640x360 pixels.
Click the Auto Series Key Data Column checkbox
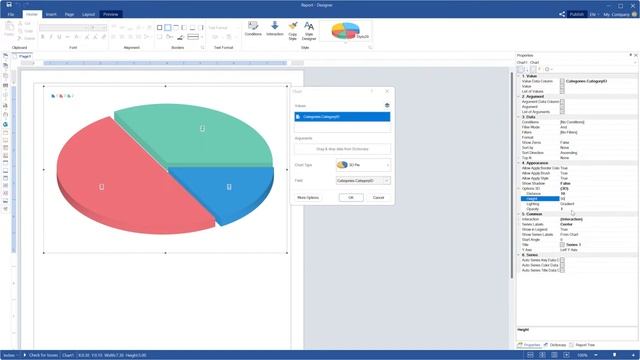562,260
